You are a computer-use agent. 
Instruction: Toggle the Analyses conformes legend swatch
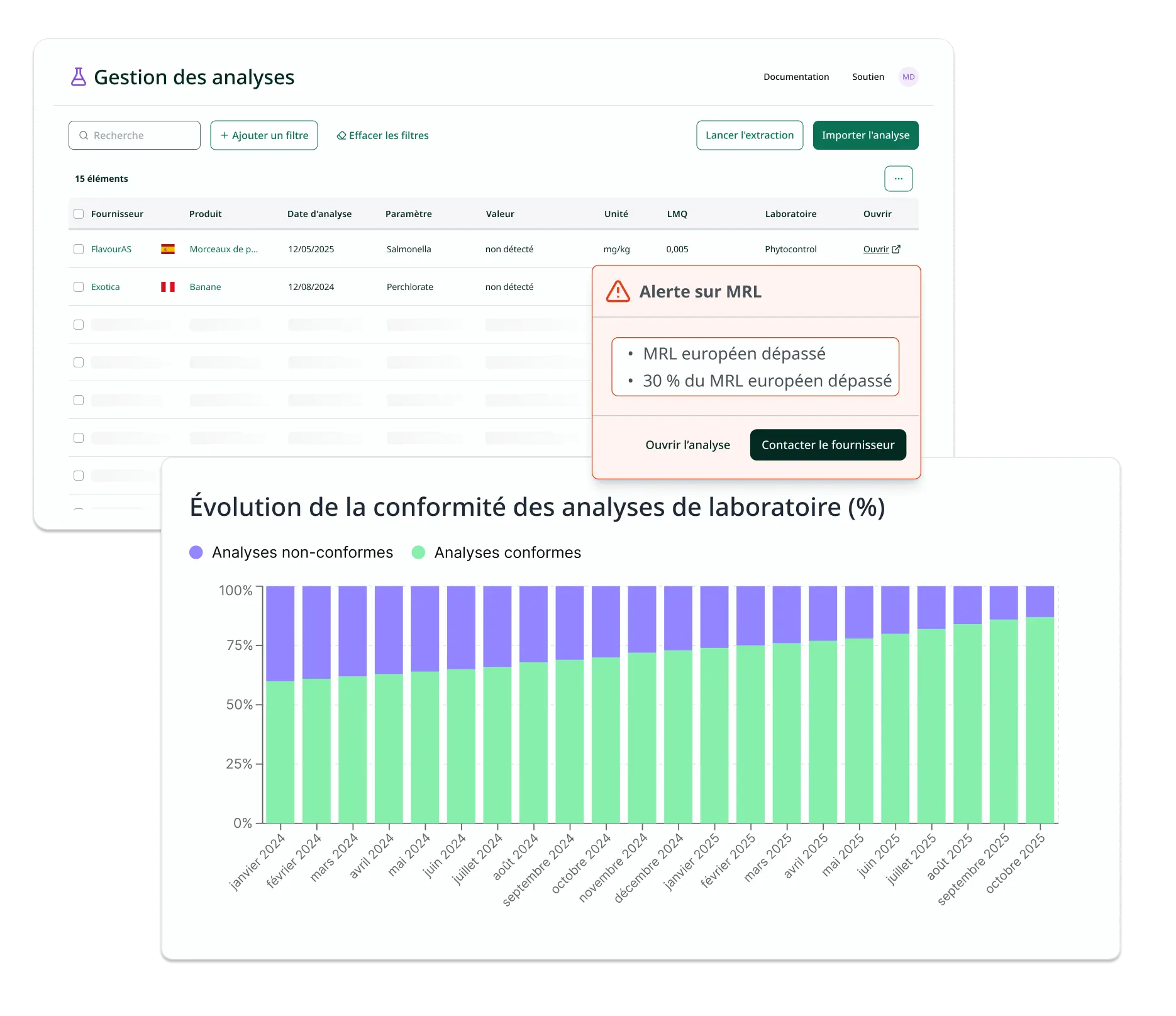418,552
